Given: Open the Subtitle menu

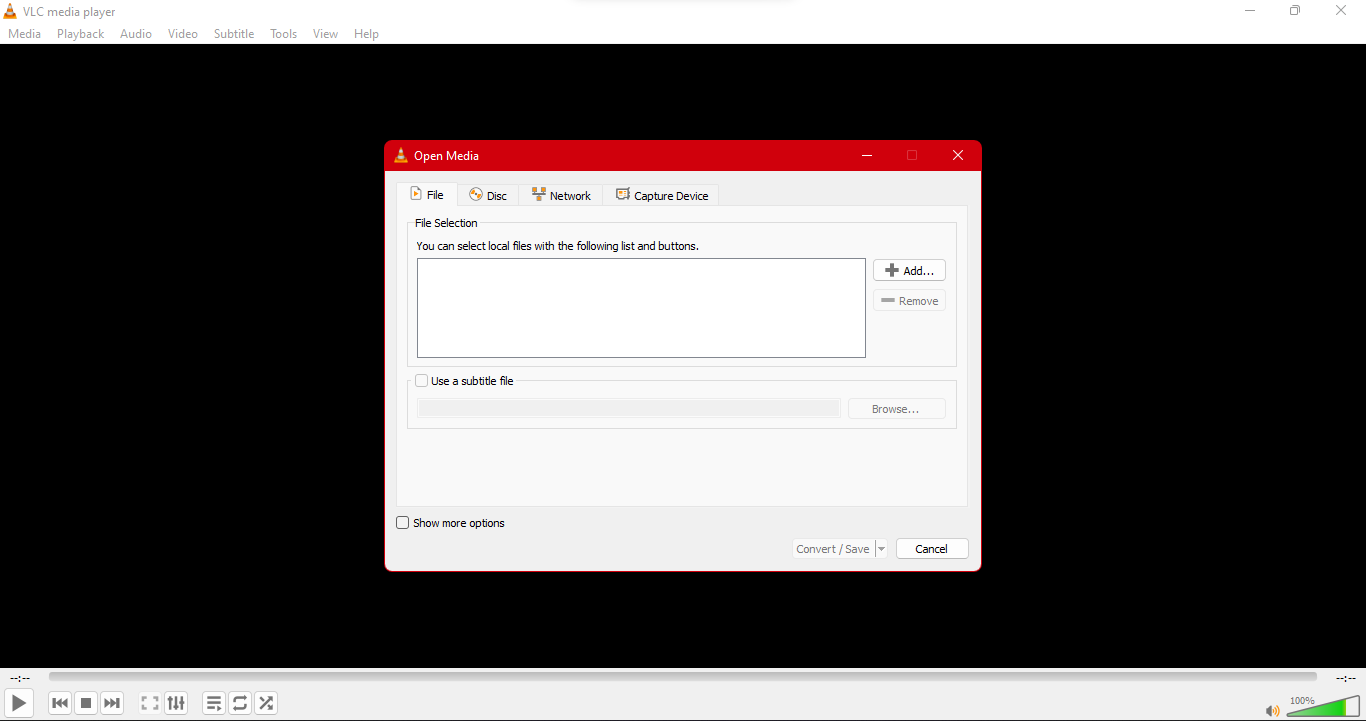Looking at the screenshot, I should point(234,34).
